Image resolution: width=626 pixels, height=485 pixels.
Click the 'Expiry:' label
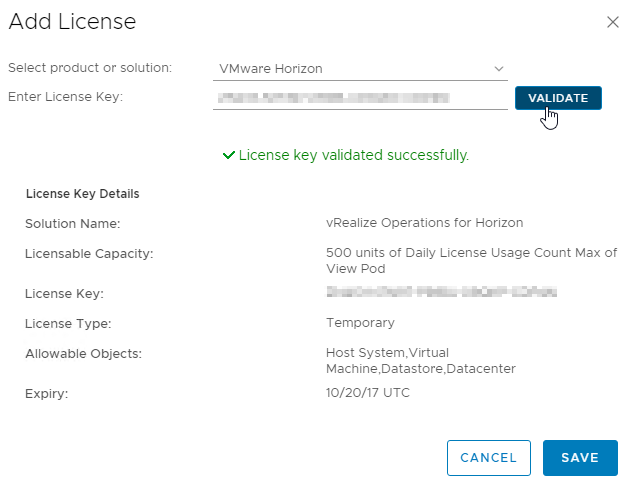[47, 394]
